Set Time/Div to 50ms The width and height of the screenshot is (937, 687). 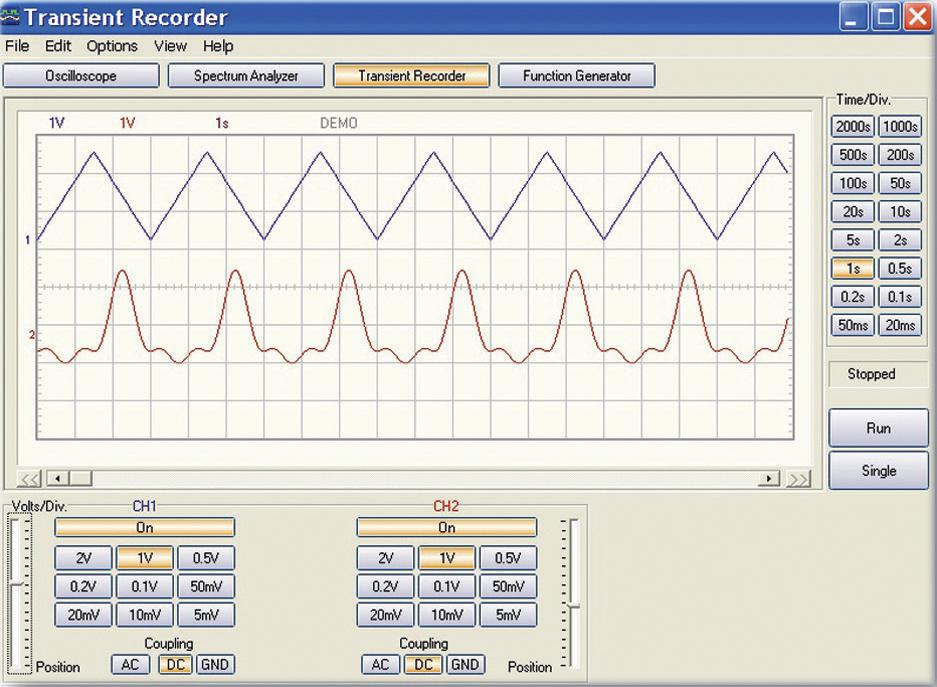[x=855, y=325]
